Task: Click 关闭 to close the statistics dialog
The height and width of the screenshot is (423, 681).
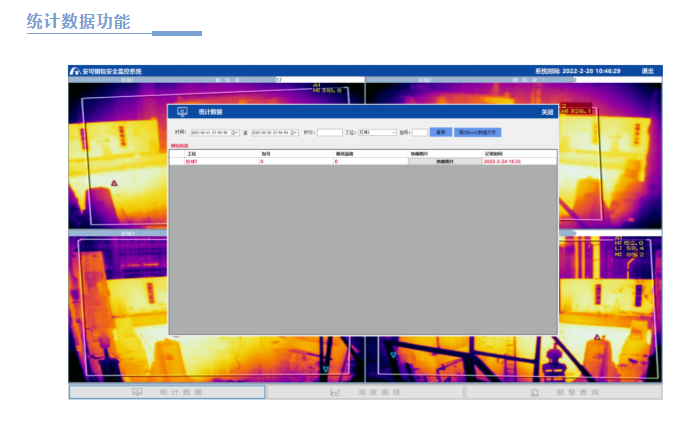Action: 546,112
